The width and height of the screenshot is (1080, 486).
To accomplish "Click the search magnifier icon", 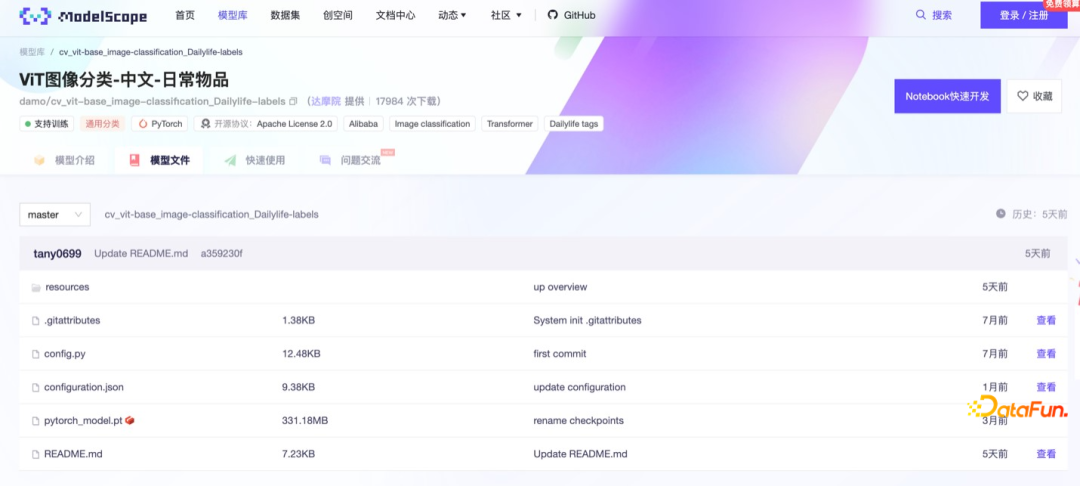I will 920,14.
